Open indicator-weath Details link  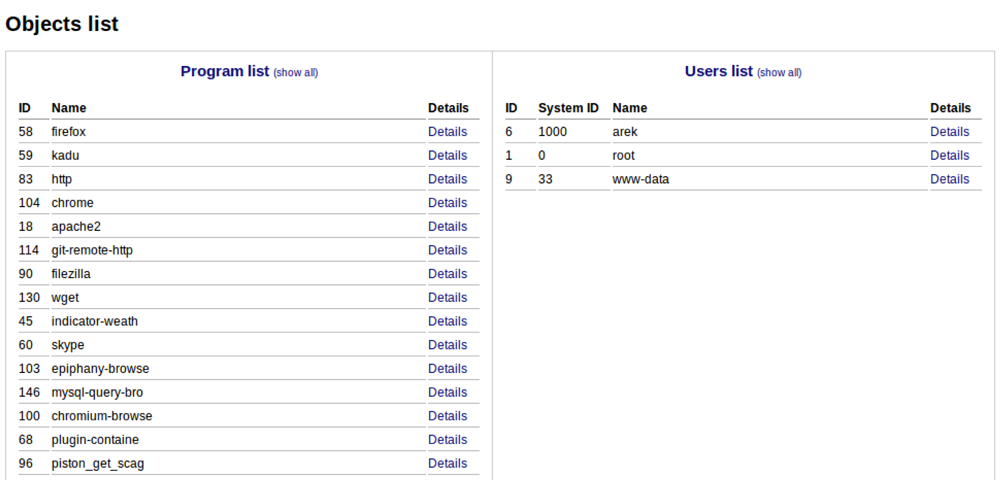click(x=447, y=321)
